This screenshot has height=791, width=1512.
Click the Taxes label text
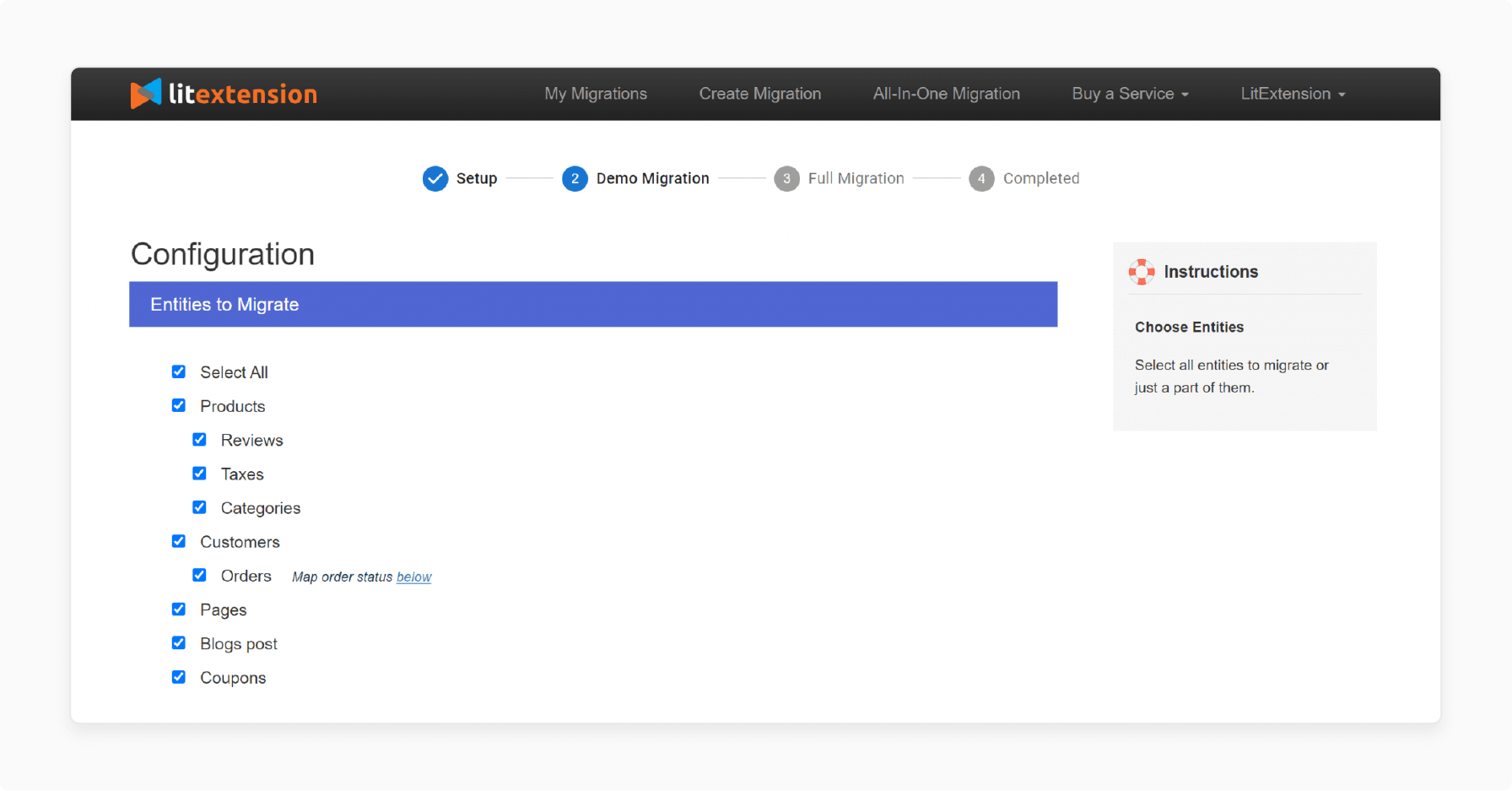pos(242,474)
